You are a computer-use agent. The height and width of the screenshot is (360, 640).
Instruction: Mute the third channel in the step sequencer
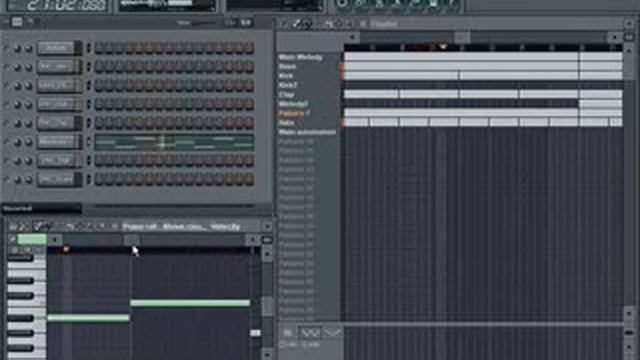pyautogui.click(x=7, y=86)
